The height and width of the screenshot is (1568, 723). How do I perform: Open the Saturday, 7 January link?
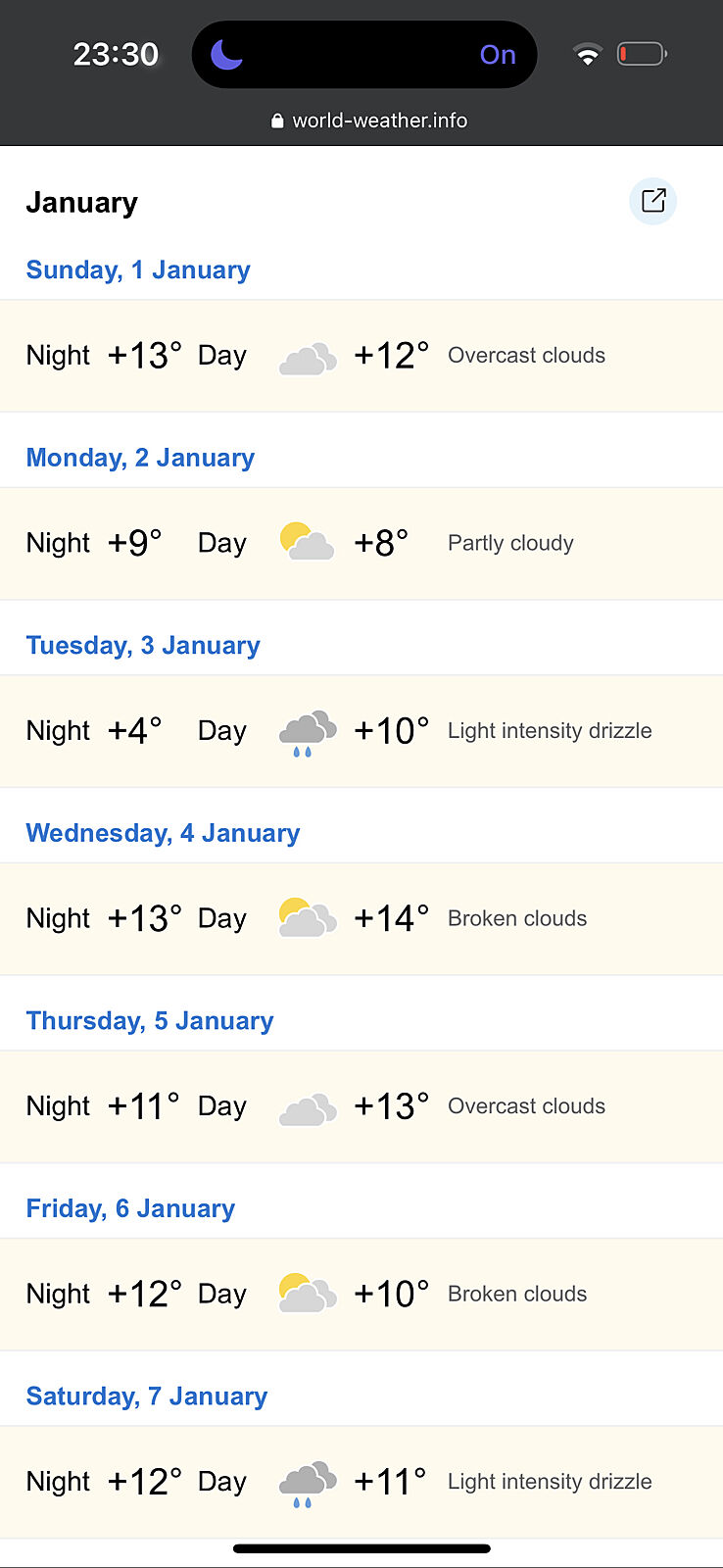pos(147,1396)
